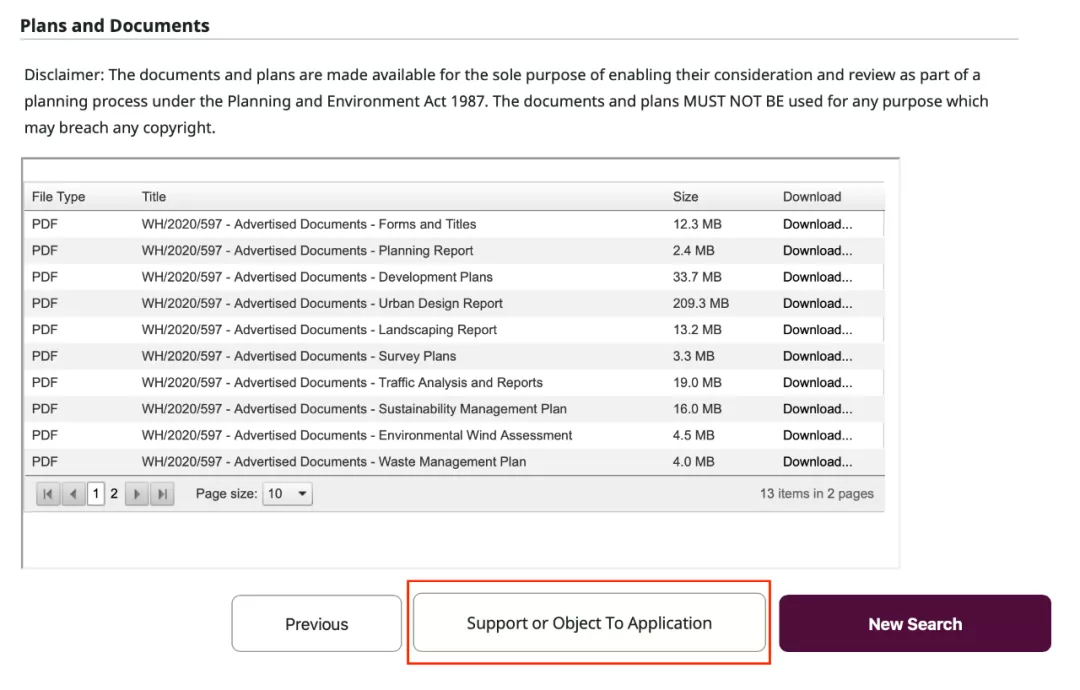Screen dimensions: 1080x690
Task: Start a New Search
Action: coord(915,624)
